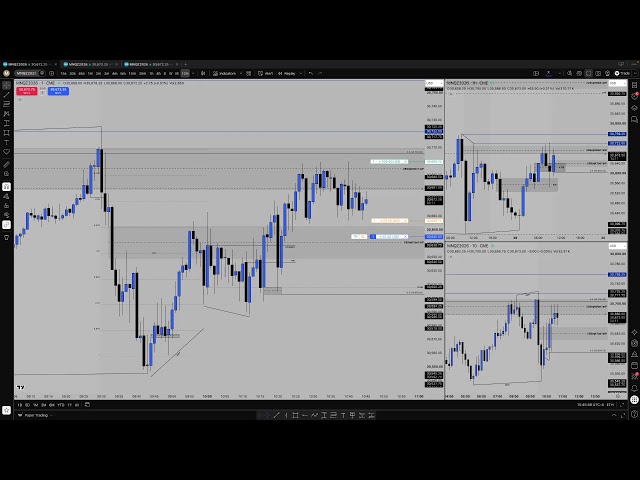Open the patterns drawing tools
The width and height of the screenshot is (640, 480).
tap(6, 114)
